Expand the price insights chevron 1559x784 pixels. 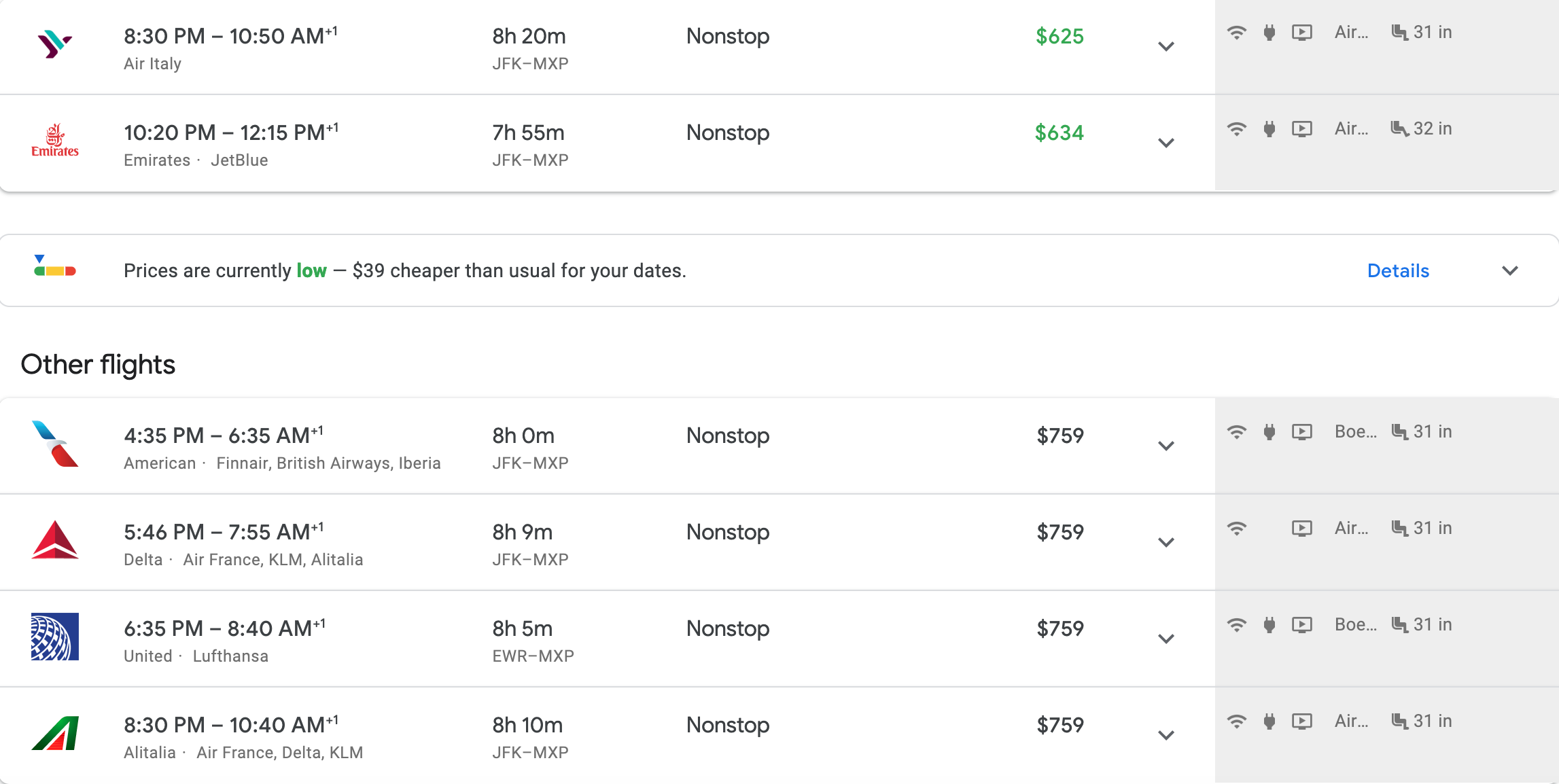(x=1510, y=270)
